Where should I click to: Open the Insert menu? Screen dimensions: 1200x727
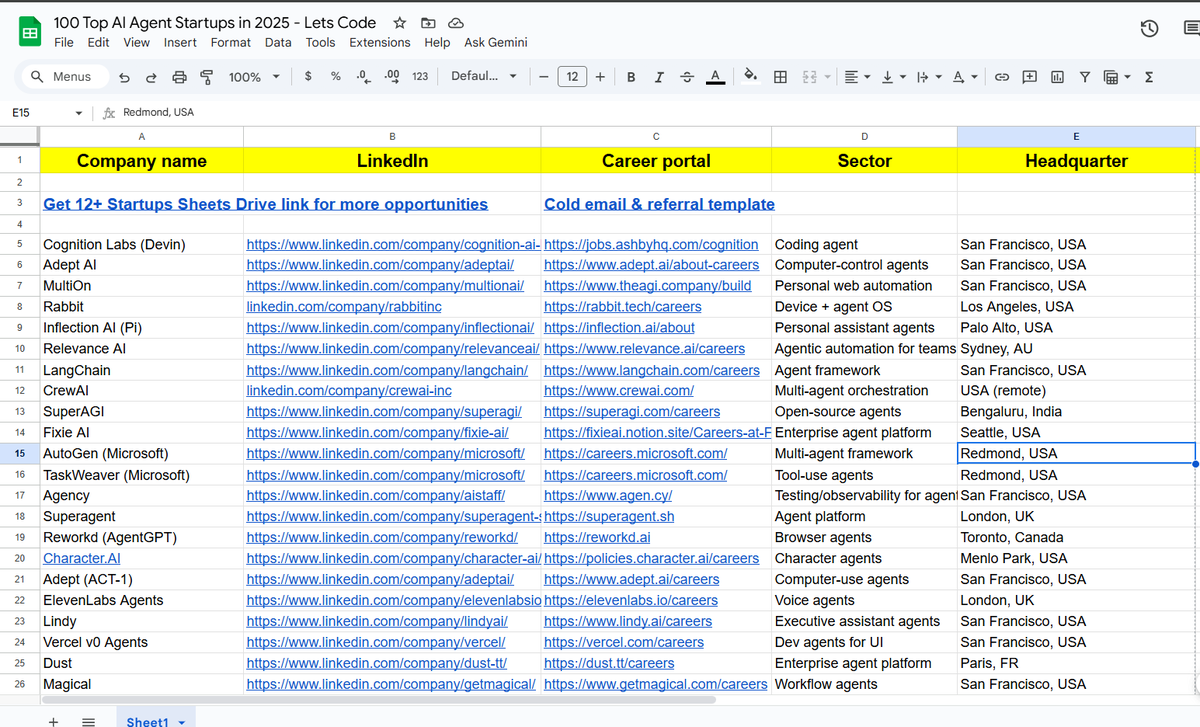pyautogui.click(x=180, y=42)
